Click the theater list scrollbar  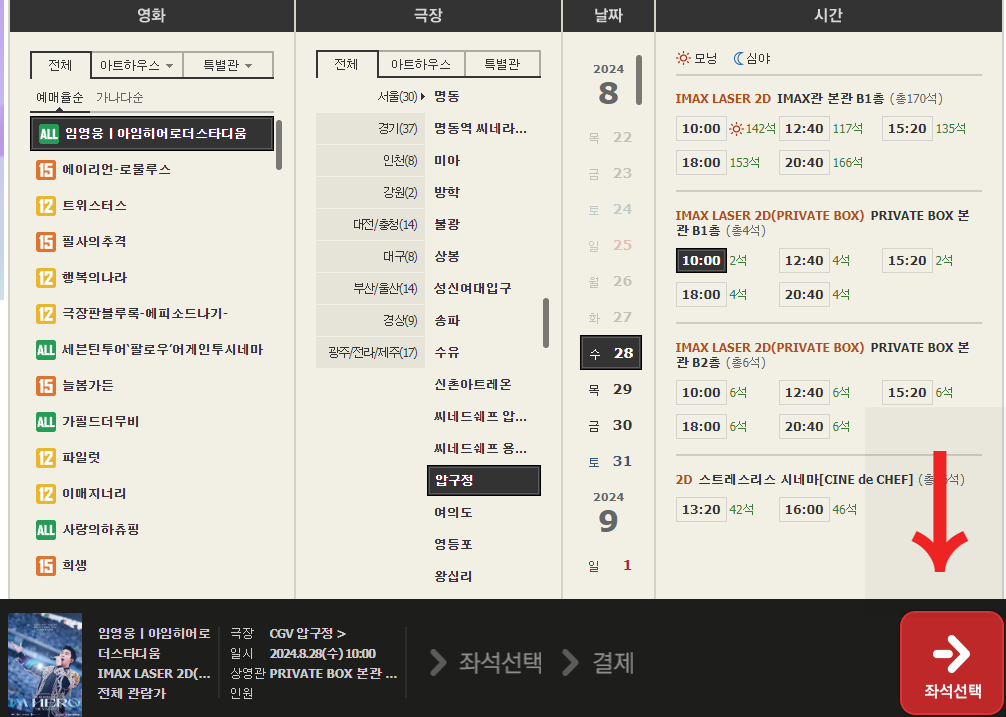point(546,323)
